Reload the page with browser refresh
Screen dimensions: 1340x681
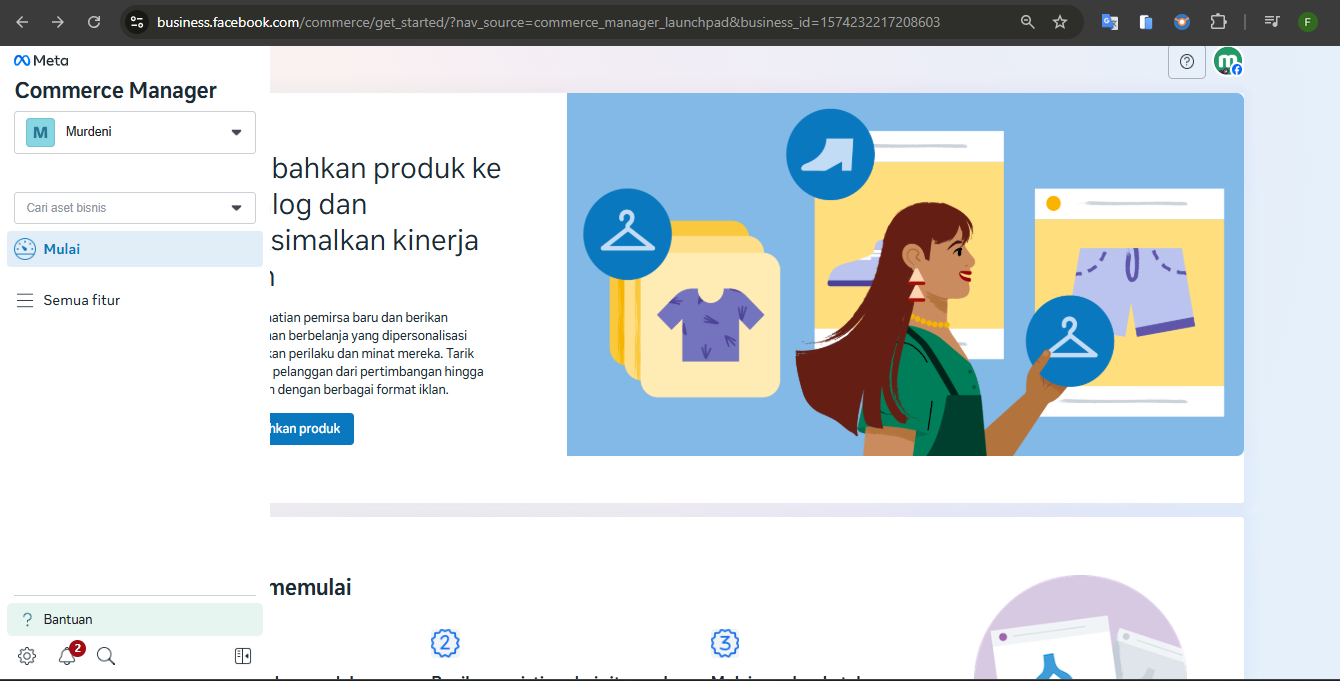click(x=94, y=22)
